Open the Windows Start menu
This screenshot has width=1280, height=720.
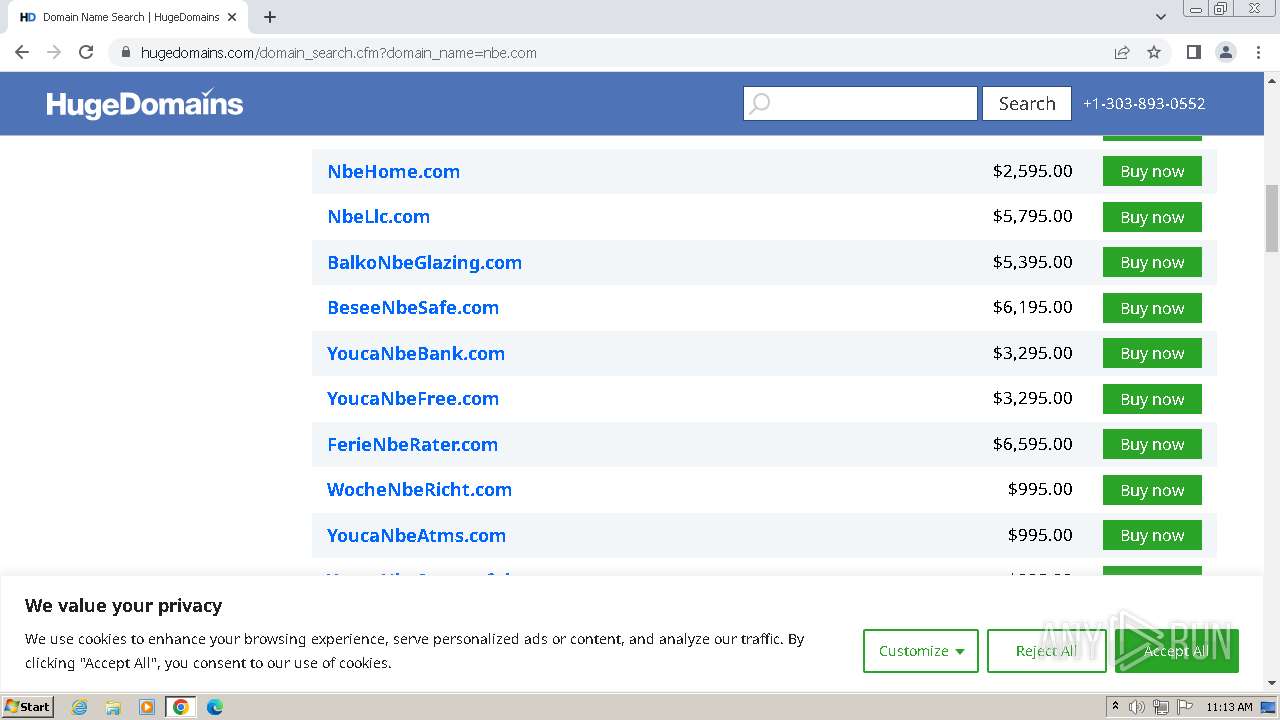[28, 706]
